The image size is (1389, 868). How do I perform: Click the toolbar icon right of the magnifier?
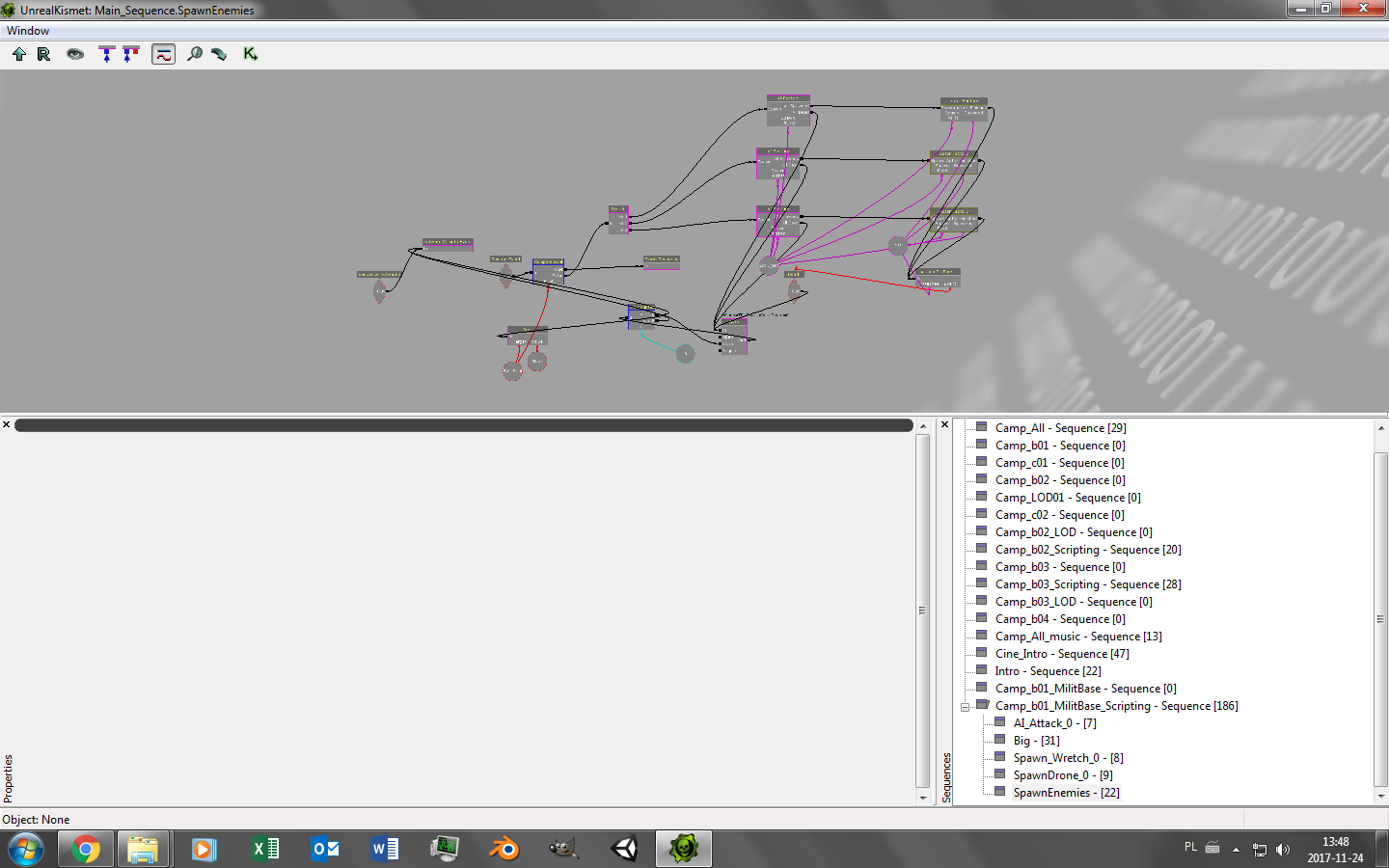pos(219,54)
